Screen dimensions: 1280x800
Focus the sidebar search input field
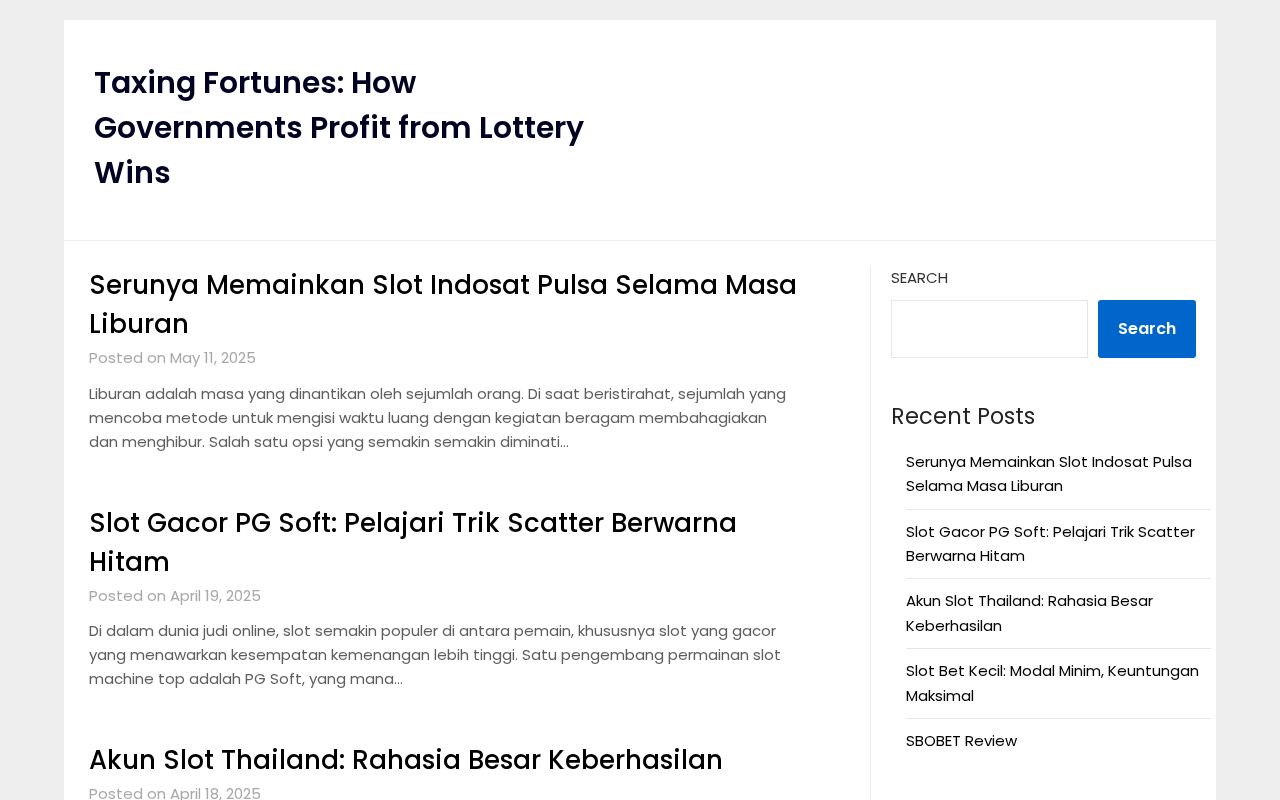point(989,329)
